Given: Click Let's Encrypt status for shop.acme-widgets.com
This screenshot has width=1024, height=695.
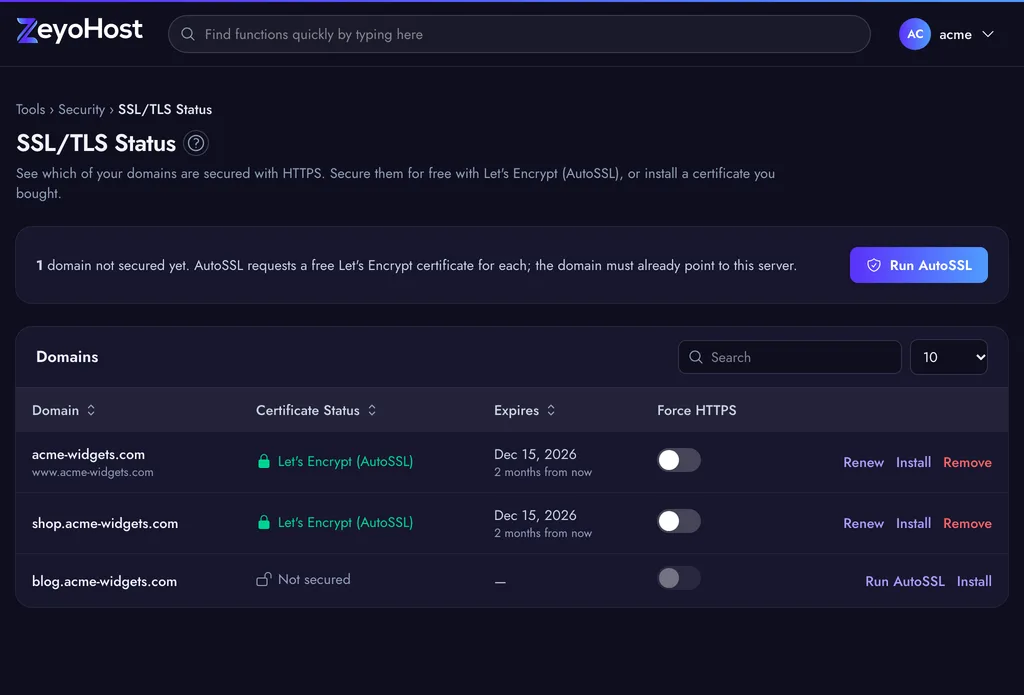Looking at the screenshot, I should coord(345,523).
